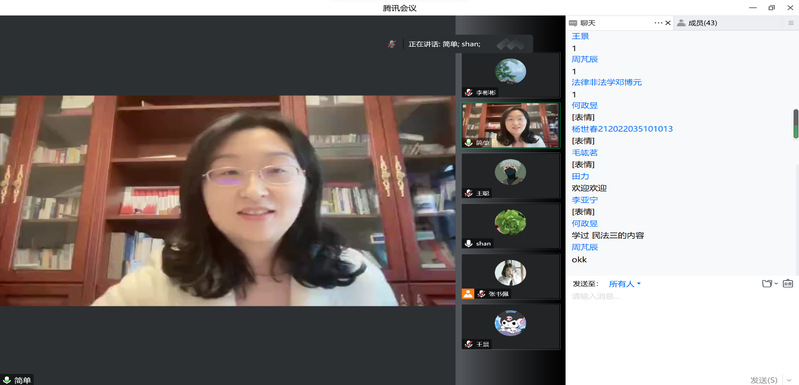Select the 聊天 chat tab
The height and width of the screenshot is (385, 799).
[x=582, y=23]
